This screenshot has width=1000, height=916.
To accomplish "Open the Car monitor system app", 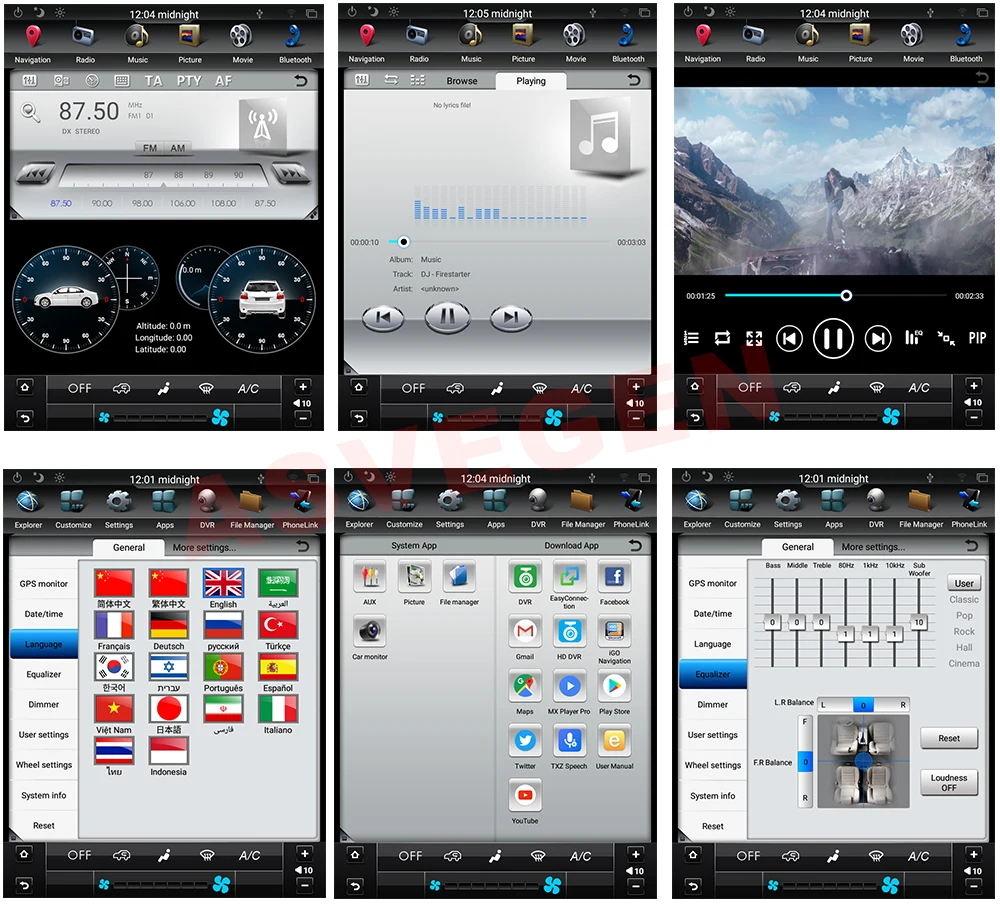I will pyautogui.click(x=370, y=638).
